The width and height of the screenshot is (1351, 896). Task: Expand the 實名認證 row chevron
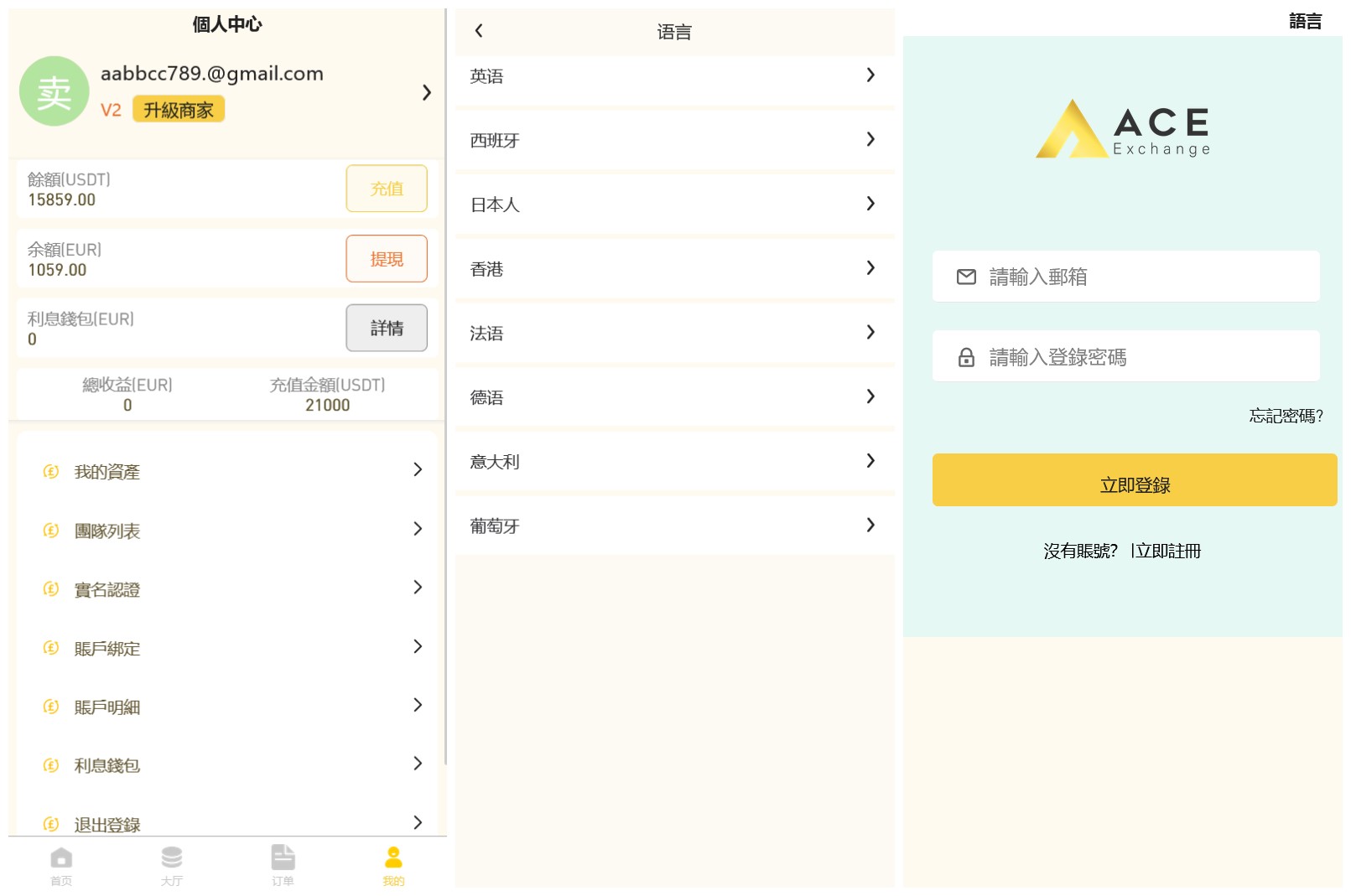418,588
